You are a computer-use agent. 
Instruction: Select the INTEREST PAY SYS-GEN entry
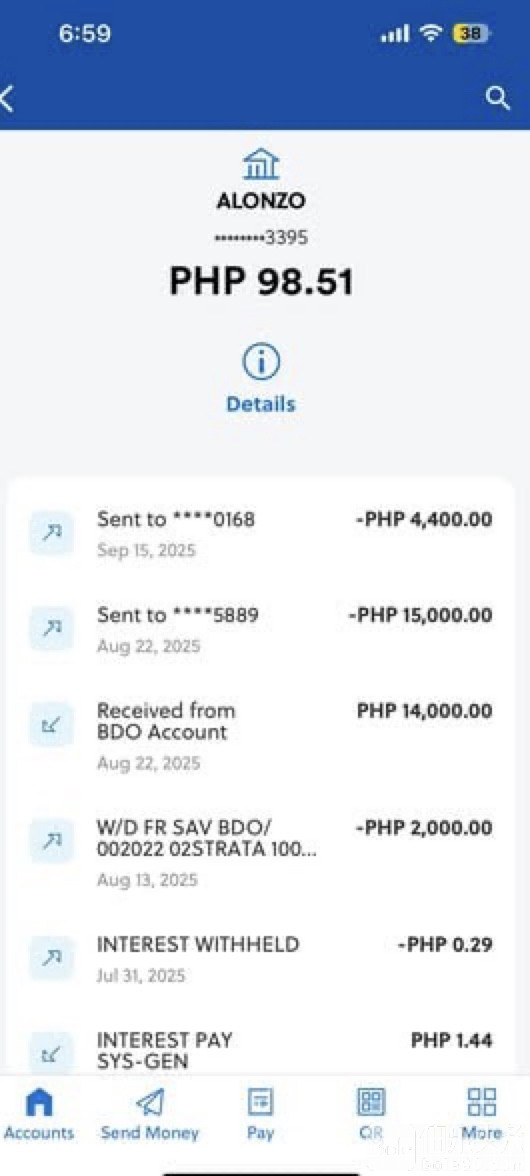(261, 1052)
